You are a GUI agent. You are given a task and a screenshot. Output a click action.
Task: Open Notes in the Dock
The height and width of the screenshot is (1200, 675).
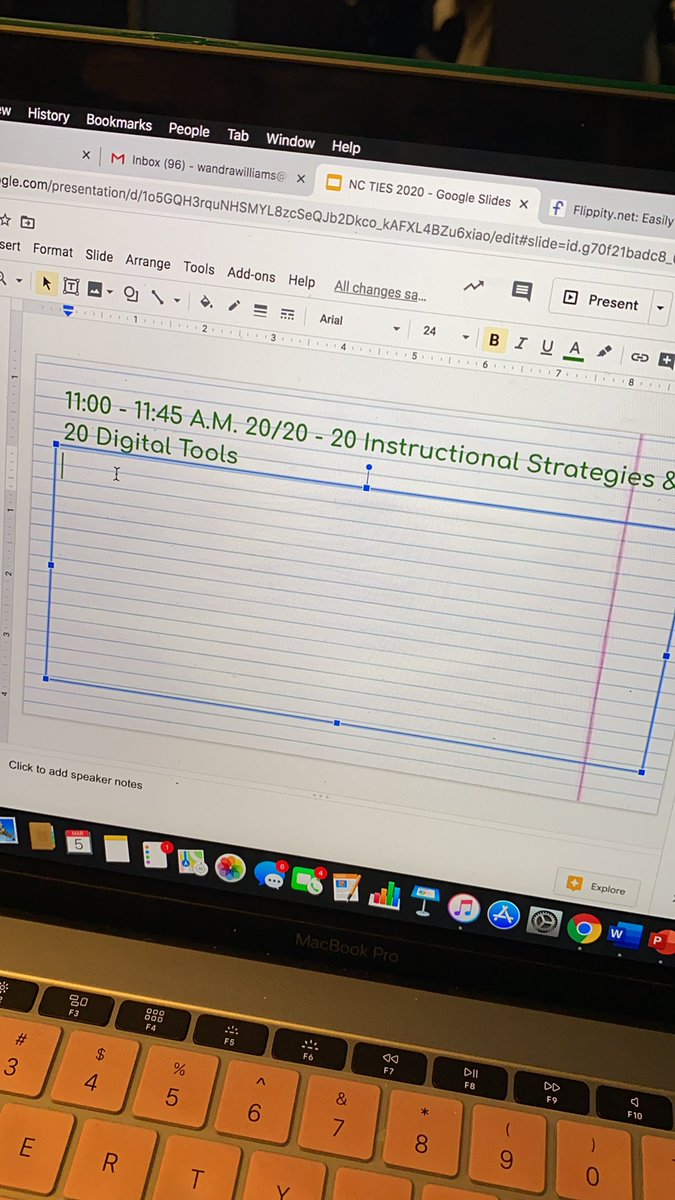(116, 850)
